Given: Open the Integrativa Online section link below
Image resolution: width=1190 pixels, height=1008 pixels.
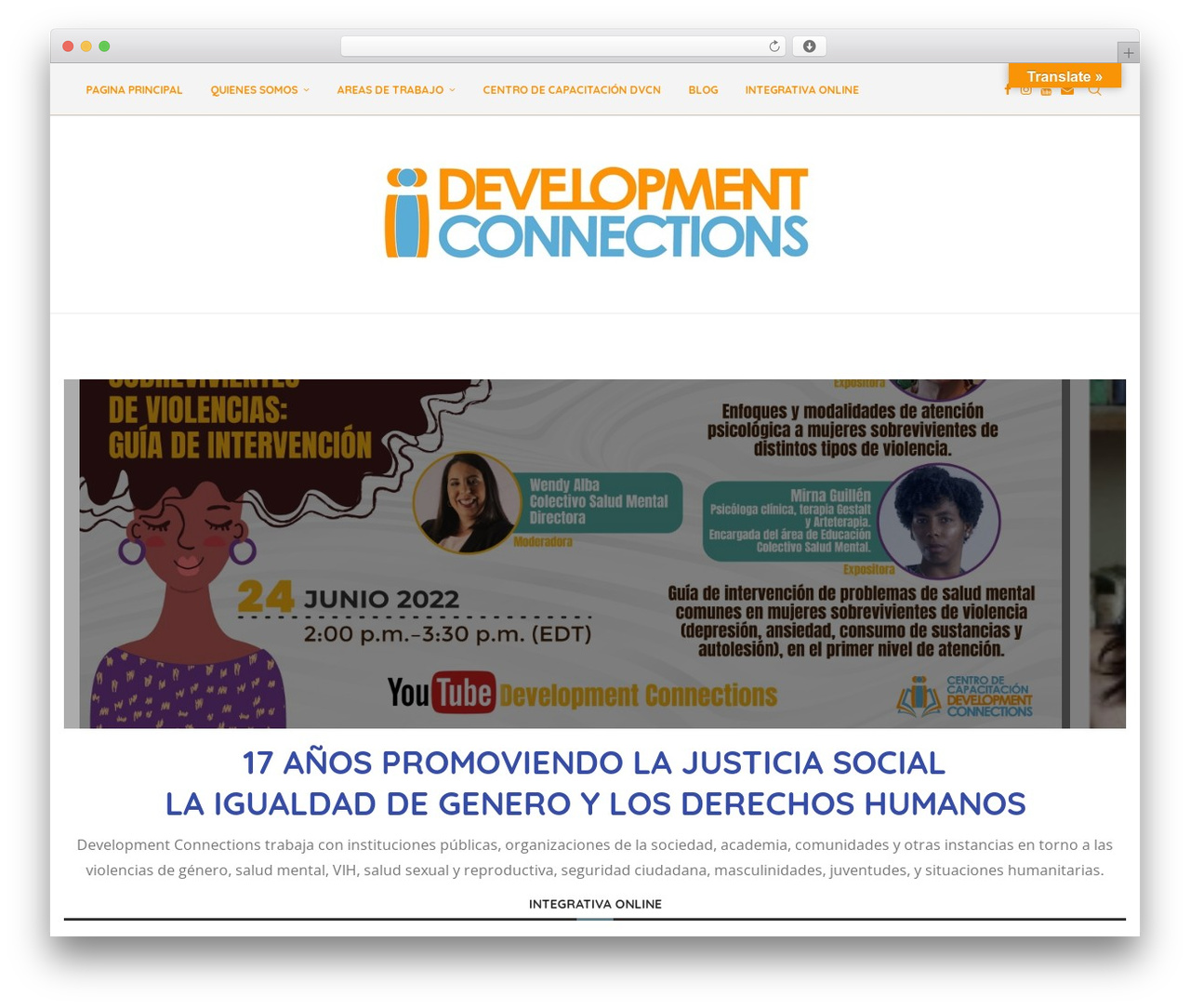Looking at the screenshot, I should pos(595,904).
